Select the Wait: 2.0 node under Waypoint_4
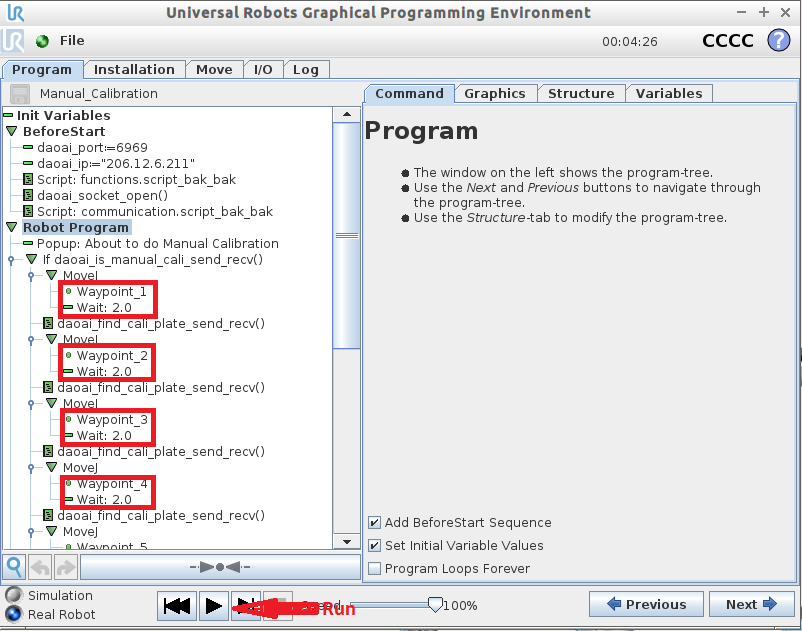This screenshot has width=802, height=631. [98, 500]
